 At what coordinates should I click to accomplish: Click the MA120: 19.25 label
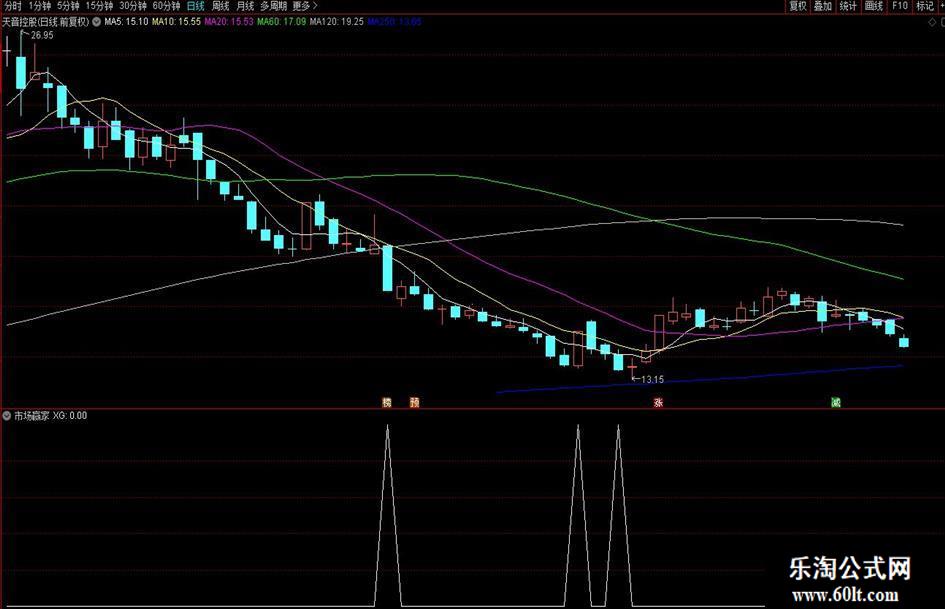(x=337, y=22)
